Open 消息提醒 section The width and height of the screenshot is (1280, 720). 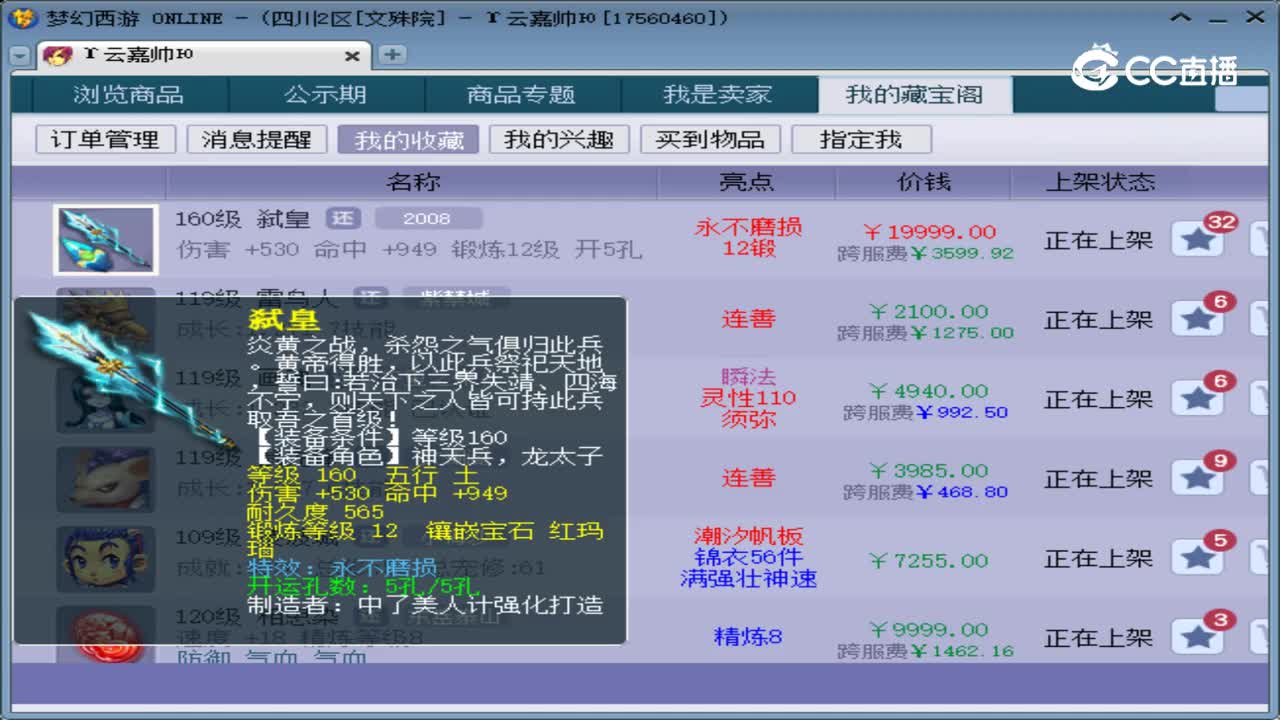(257, 139)
